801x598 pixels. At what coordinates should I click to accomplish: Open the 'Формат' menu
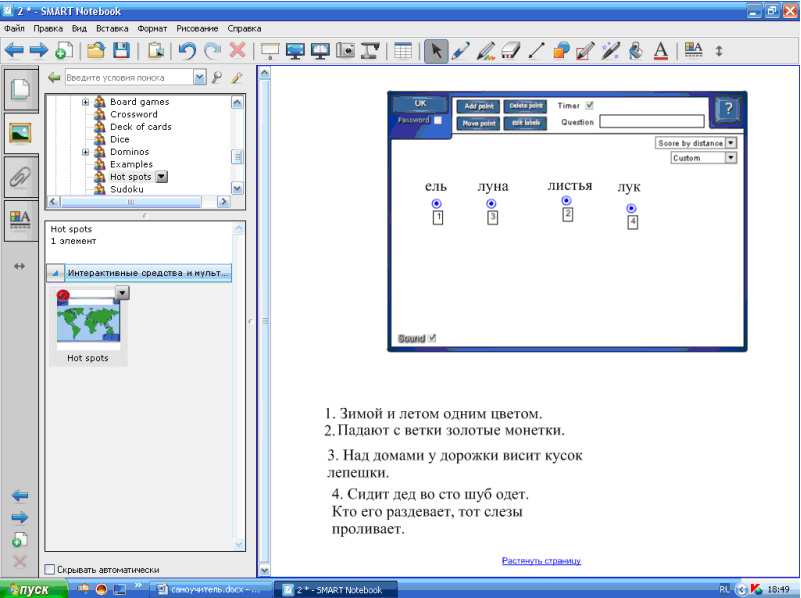coord(153,29)
